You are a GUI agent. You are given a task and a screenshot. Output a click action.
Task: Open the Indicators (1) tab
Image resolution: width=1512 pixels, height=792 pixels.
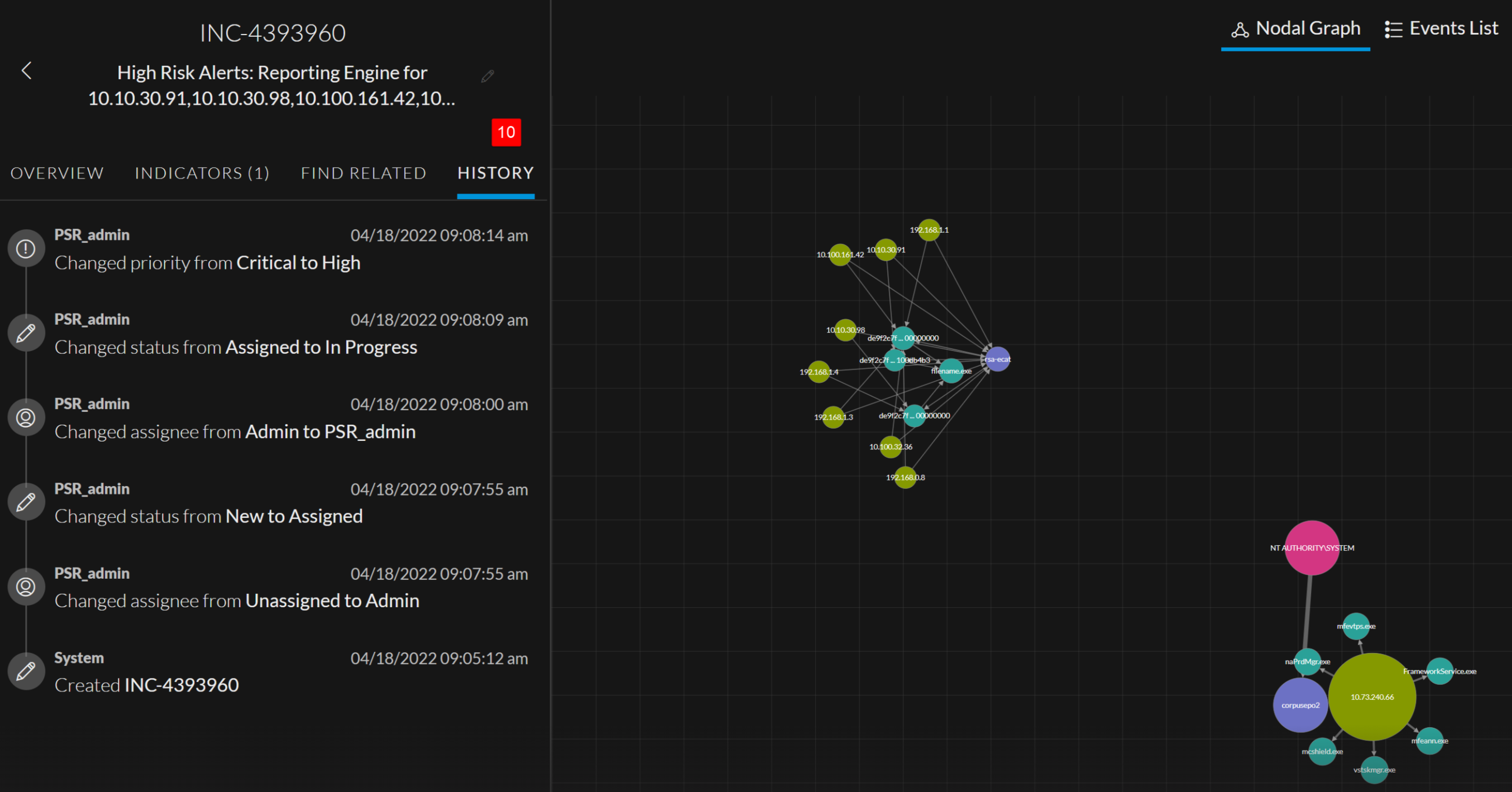click(x=202, y=173)
